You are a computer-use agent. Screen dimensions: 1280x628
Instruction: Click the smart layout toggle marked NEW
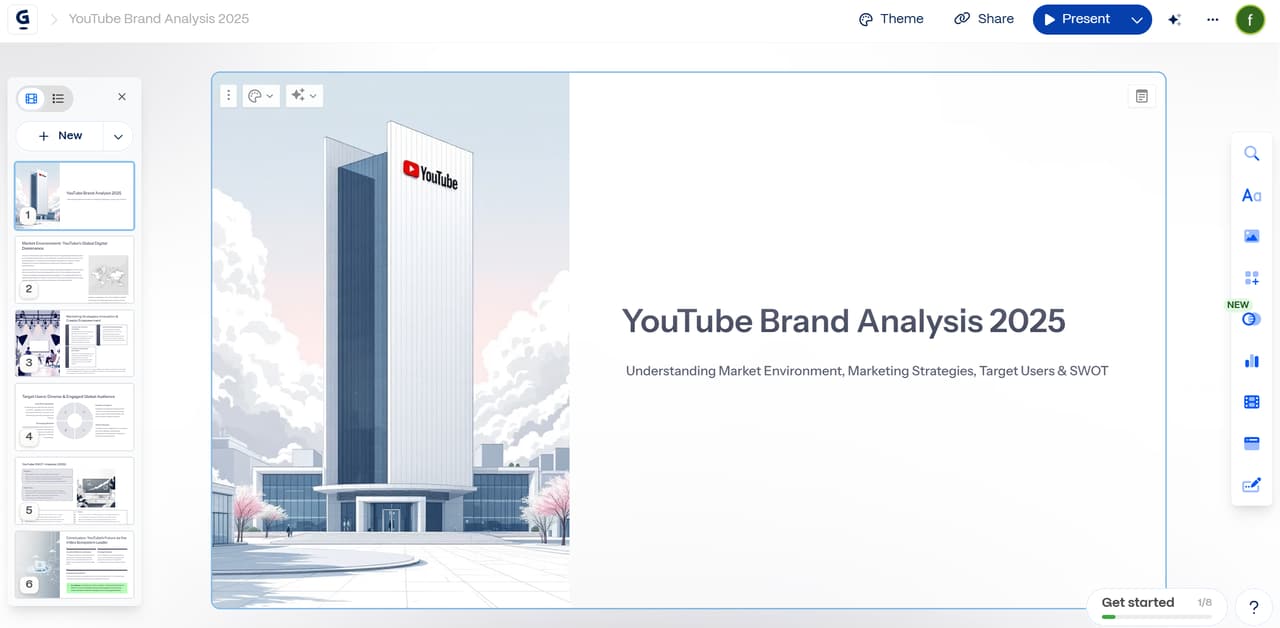(1248, 319)
